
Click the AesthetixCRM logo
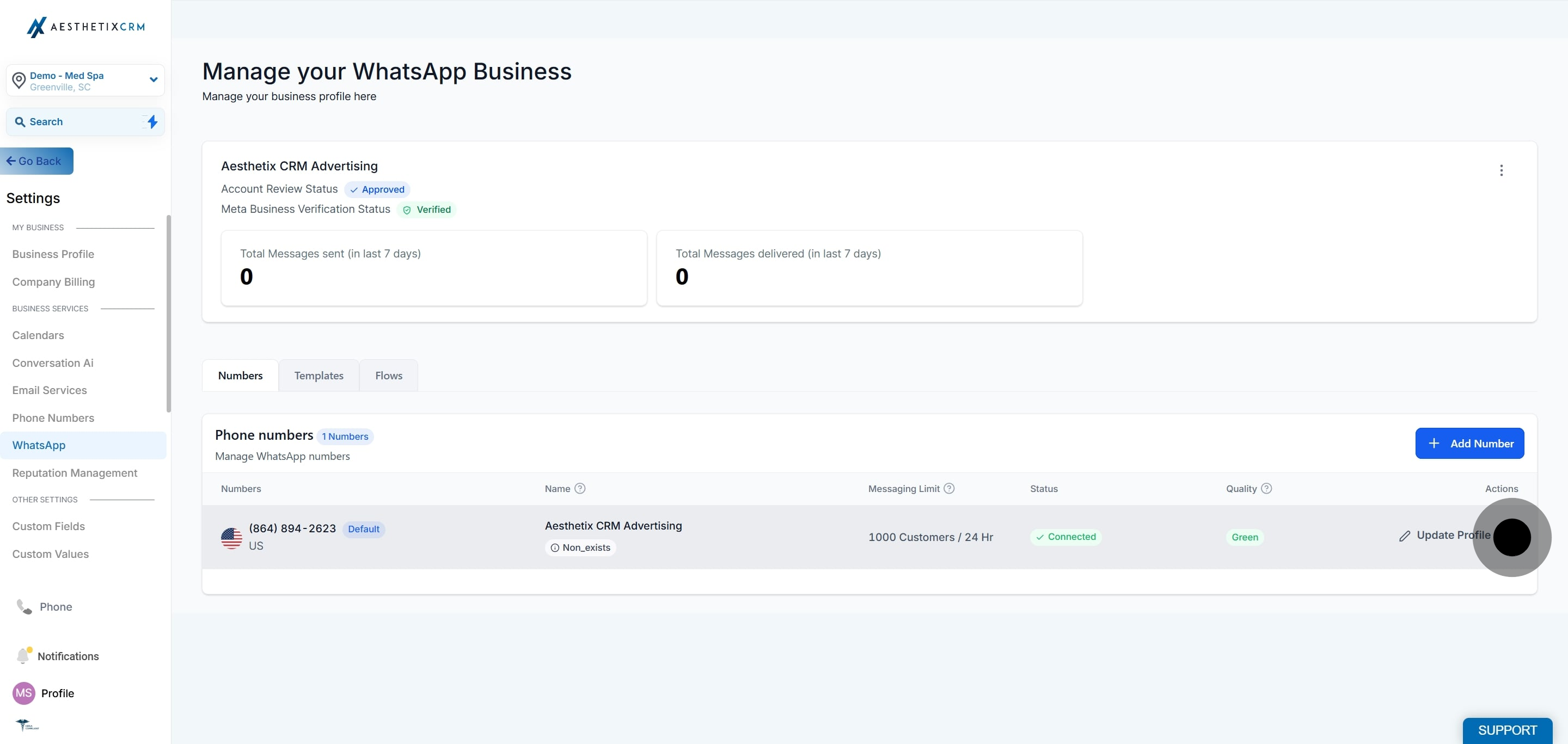pyautogui.click(x=86, y=27)
